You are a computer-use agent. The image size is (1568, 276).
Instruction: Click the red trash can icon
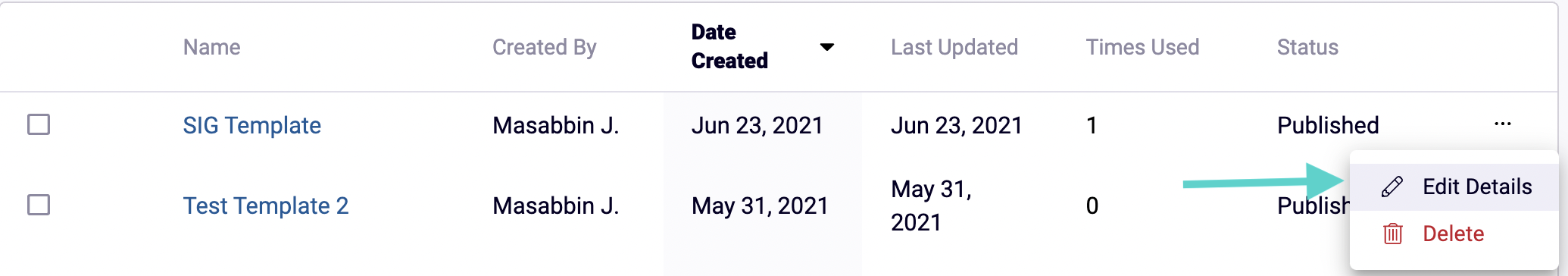pos(1392,234)
